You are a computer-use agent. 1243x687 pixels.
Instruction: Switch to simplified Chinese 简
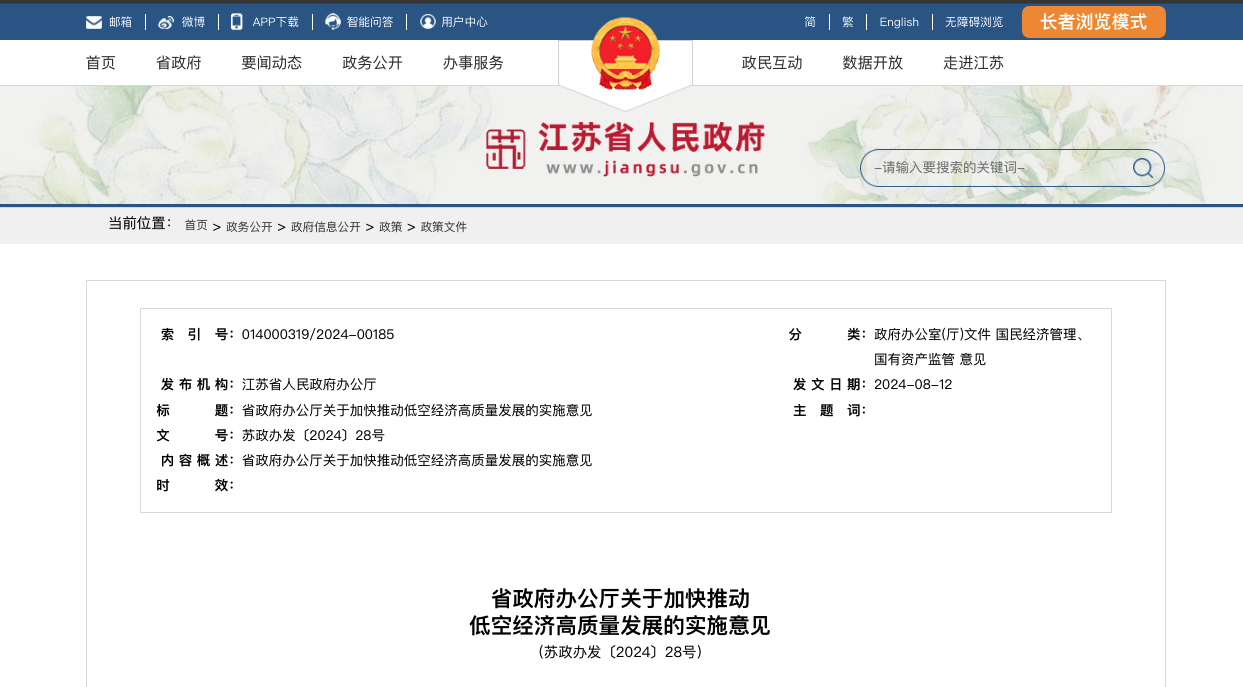click(810, 22)
